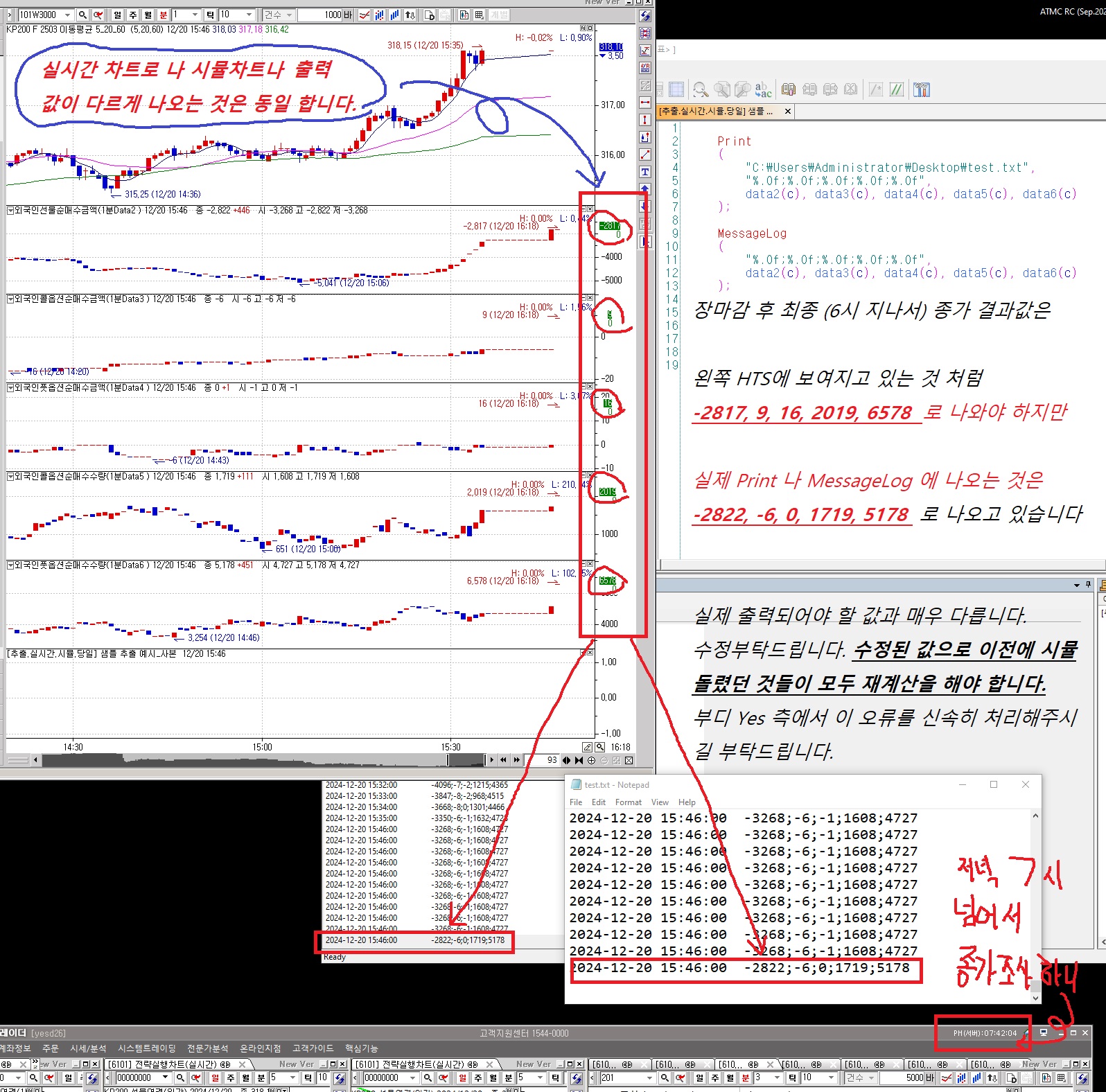Open the Find tool in code editor toolbar
1106x1092 pixels.
tap(701, 89)
